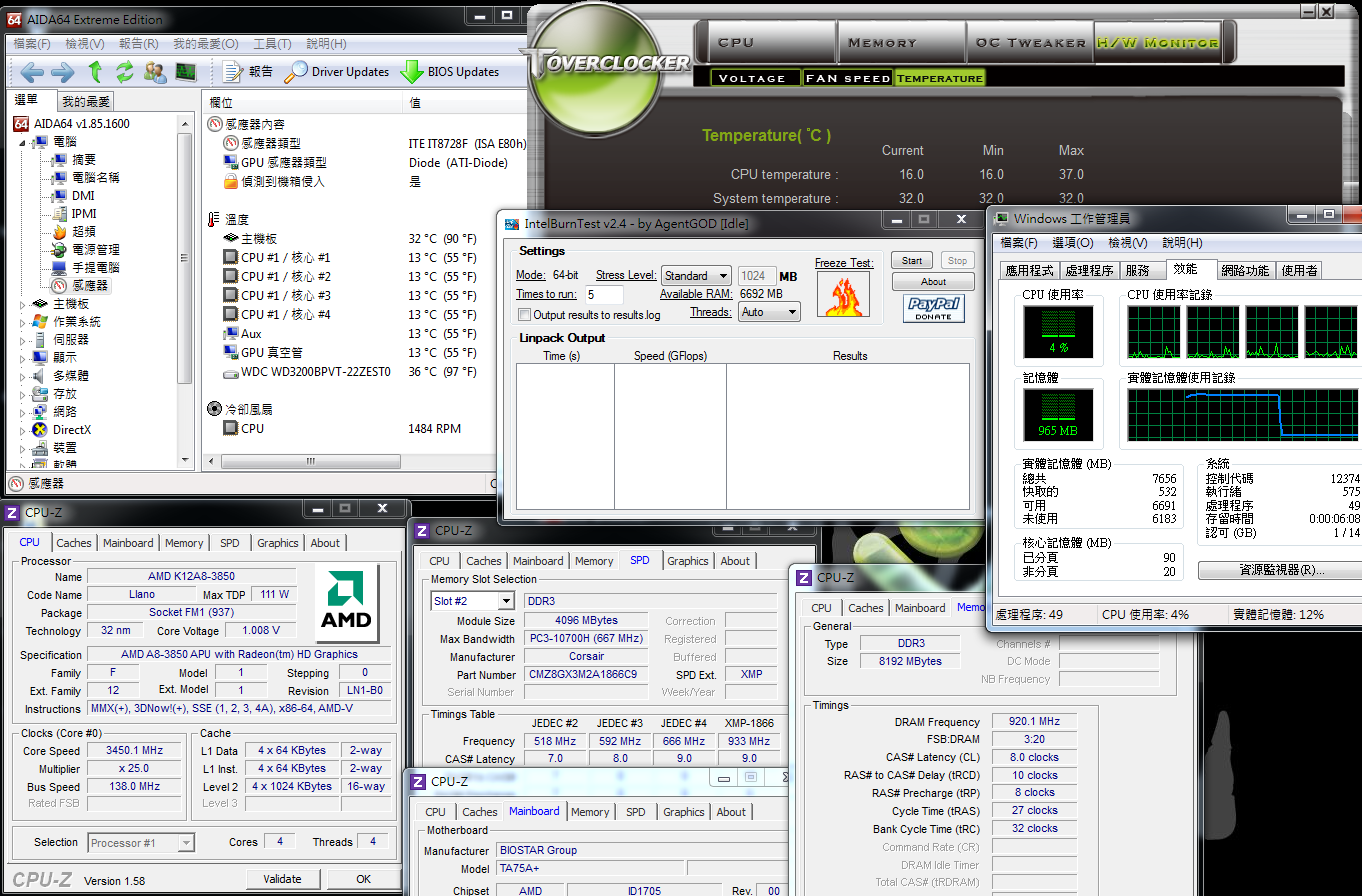
Task: Open BIOS Updates in AIDA64 toolbar
Action: 450,72
